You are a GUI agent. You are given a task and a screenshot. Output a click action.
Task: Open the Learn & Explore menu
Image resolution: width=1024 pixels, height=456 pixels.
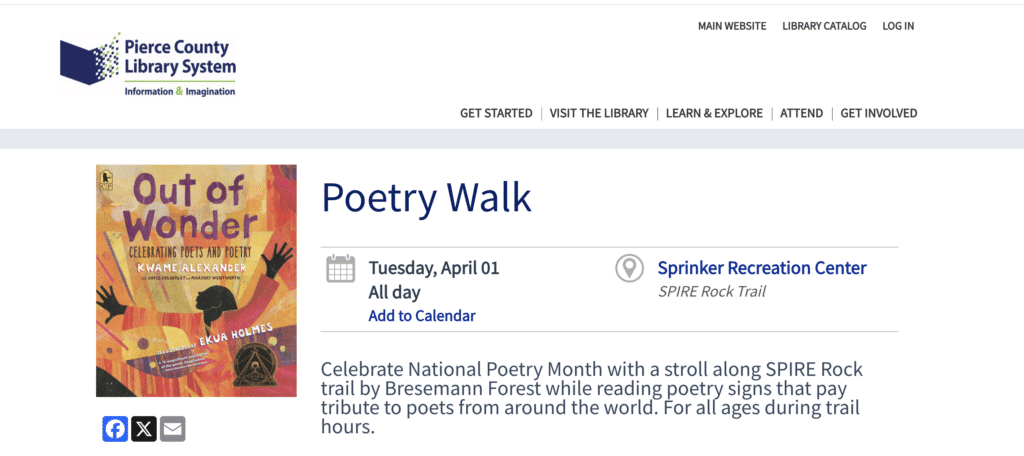pos(714,113)
